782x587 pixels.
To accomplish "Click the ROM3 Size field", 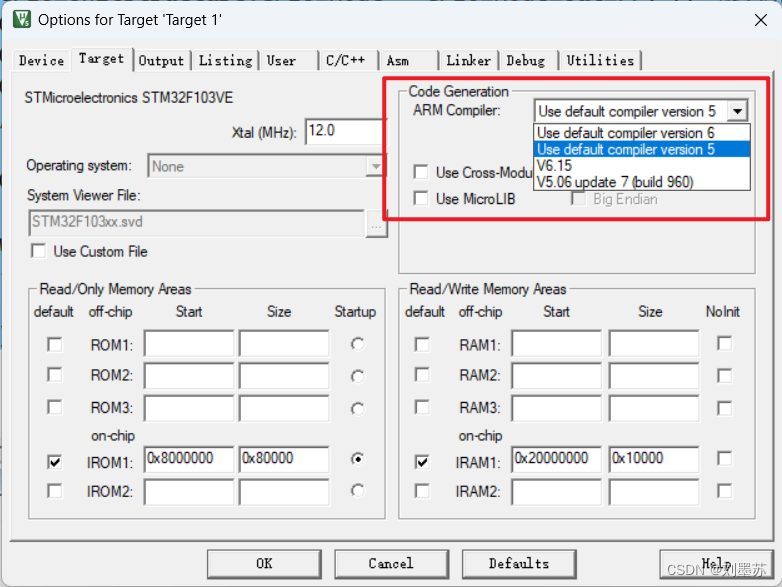I will [284, 408].
